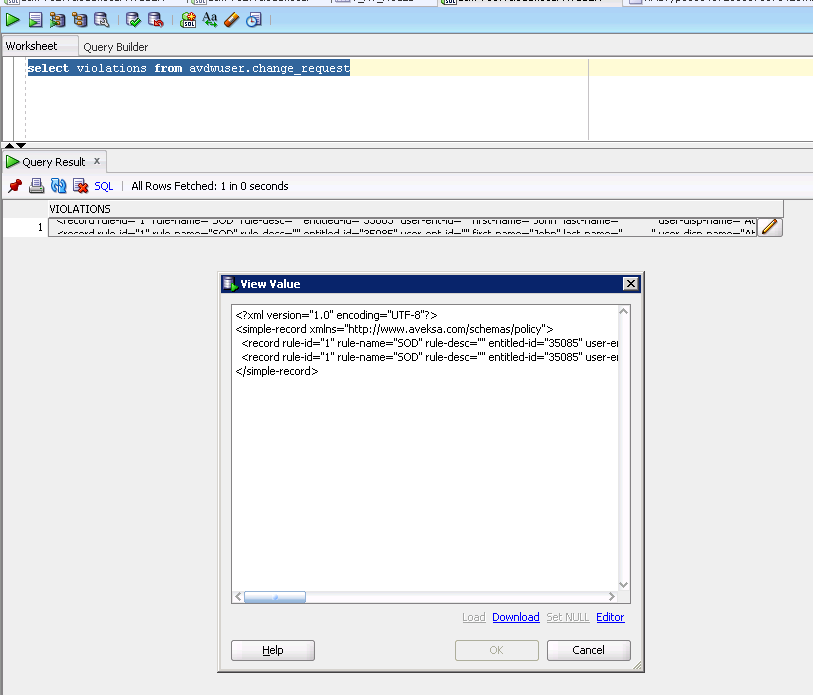Screen dimensions: 813x695
Task: Click the pencil edit icon in VIOLATIONS cell
Action: pyautogui.click(x=769, y=227)
